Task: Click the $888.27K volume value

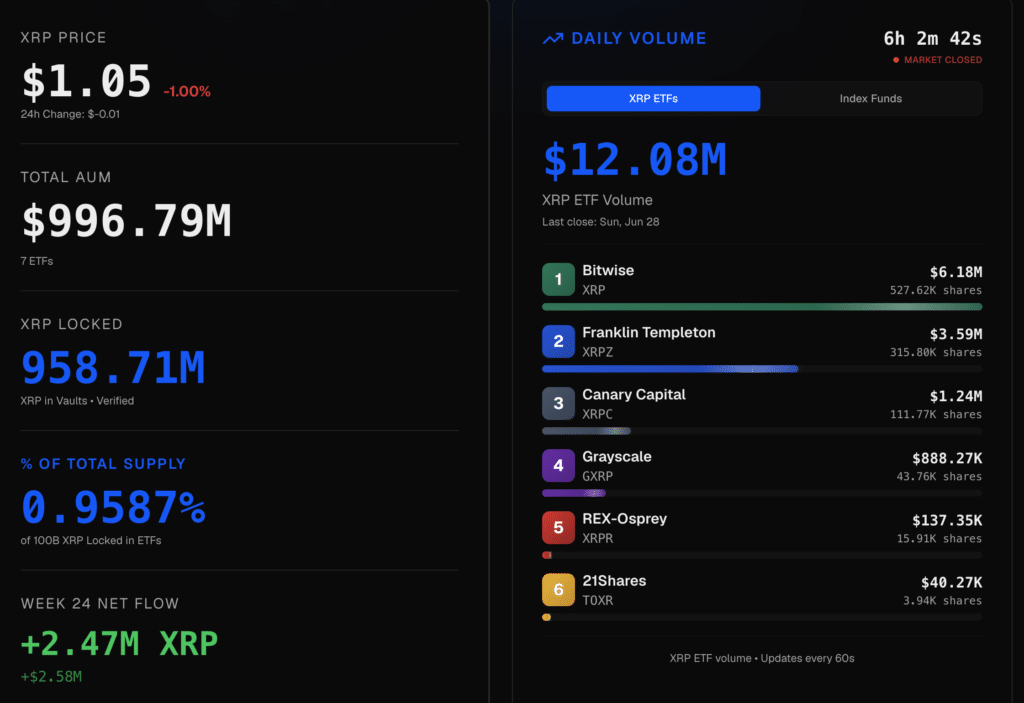Action: pyautogui.click(x=947, y=458)
